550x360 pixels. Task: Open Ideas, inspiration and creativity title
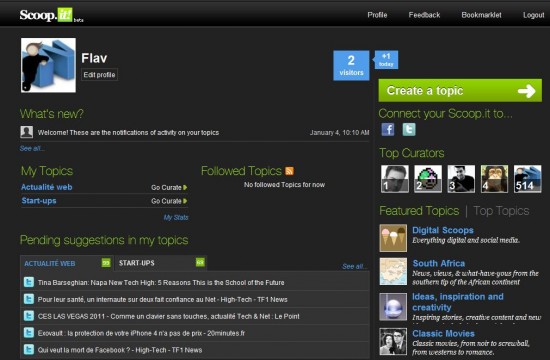(x=458, y=302)
